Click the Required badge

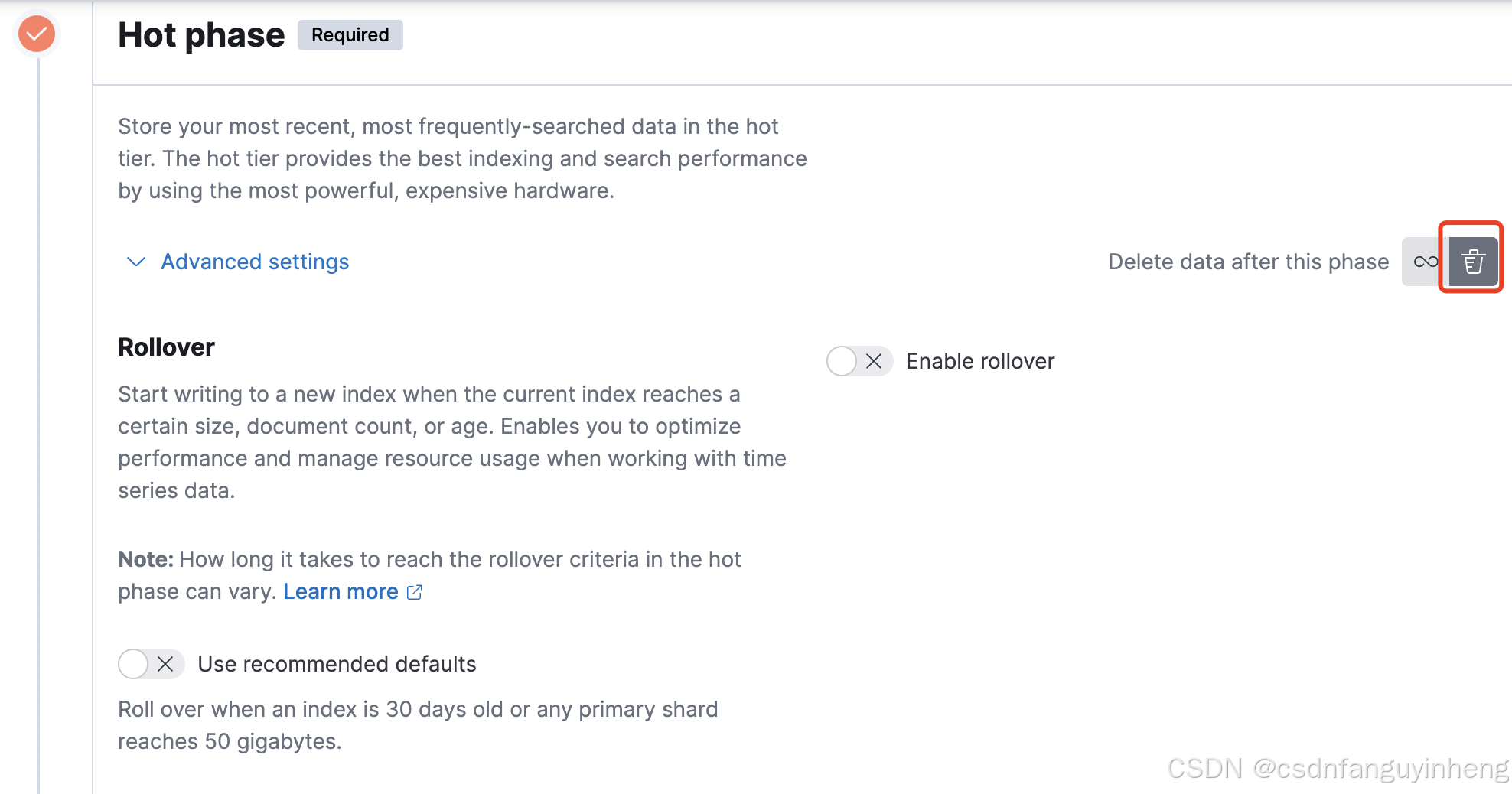pyautogui.click(x=350, y=35)
